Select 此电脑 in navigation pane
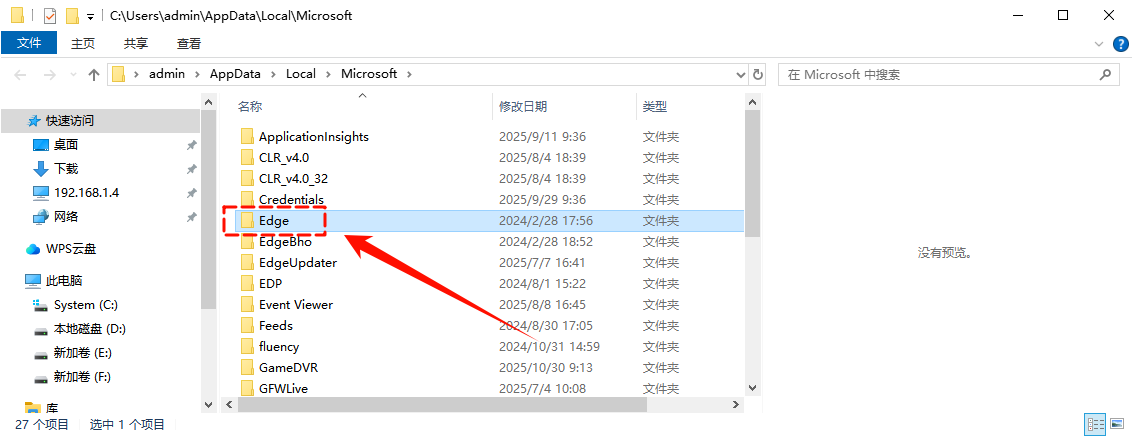The width and height of the screenshot is (1133, 437). [x=64, y=280]
